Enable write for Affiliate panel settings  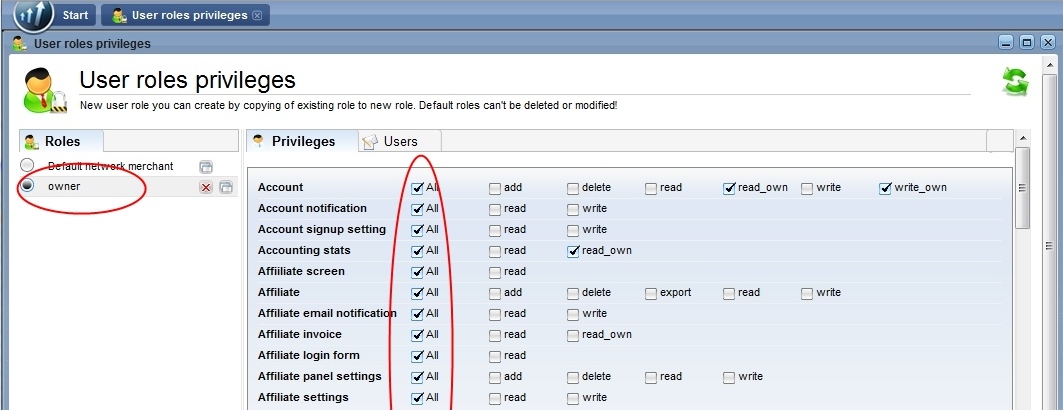[729, 377]
